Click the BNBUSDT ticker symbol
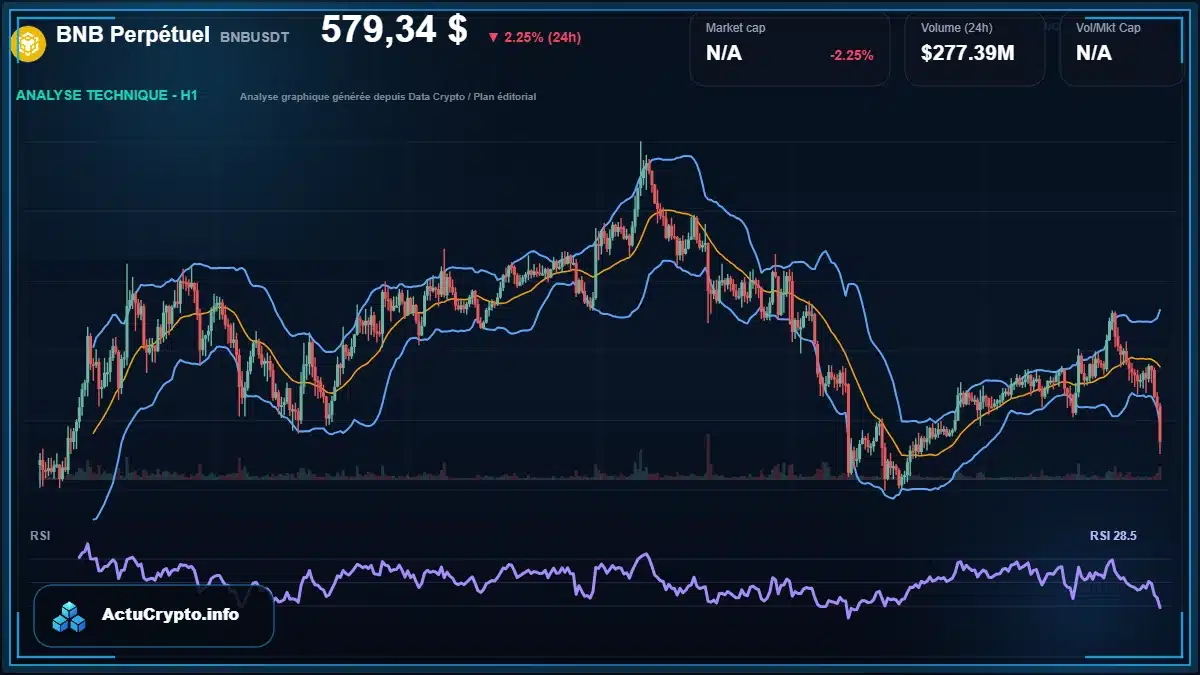1200x675 pixels. 254,37
